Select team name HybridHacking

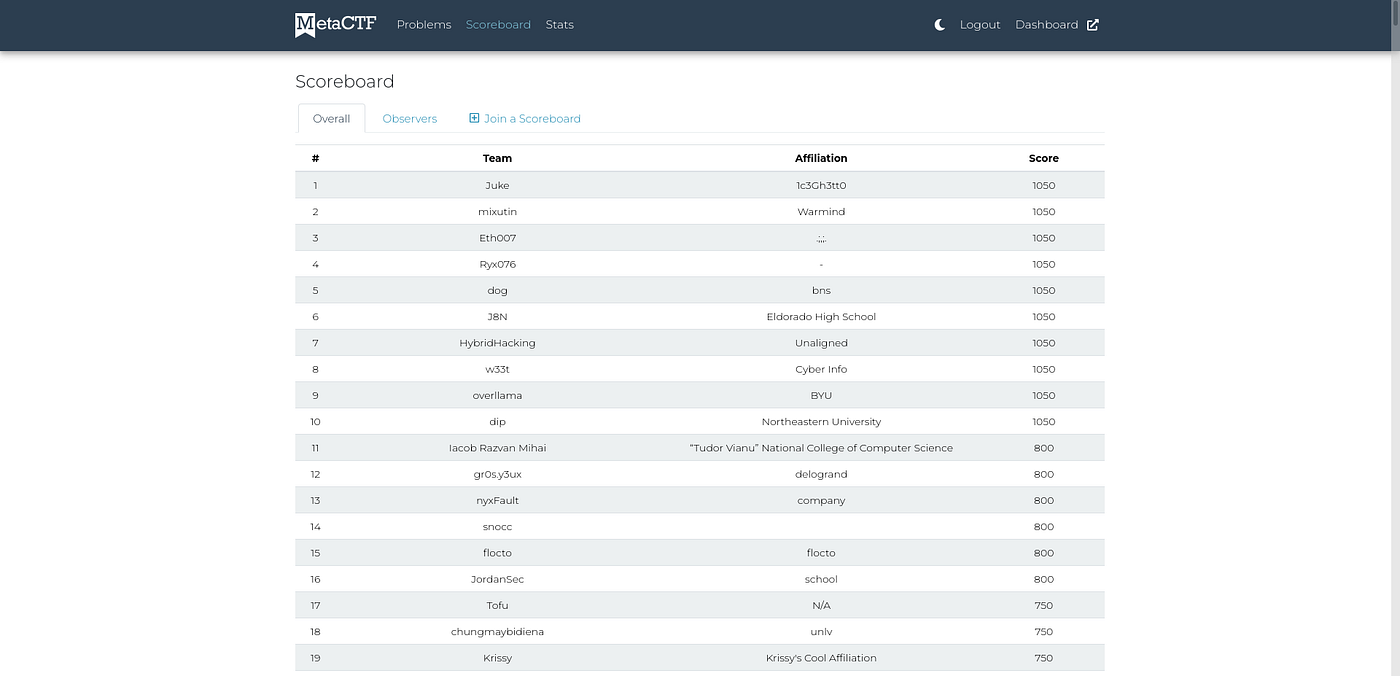(x=497, y=343)
